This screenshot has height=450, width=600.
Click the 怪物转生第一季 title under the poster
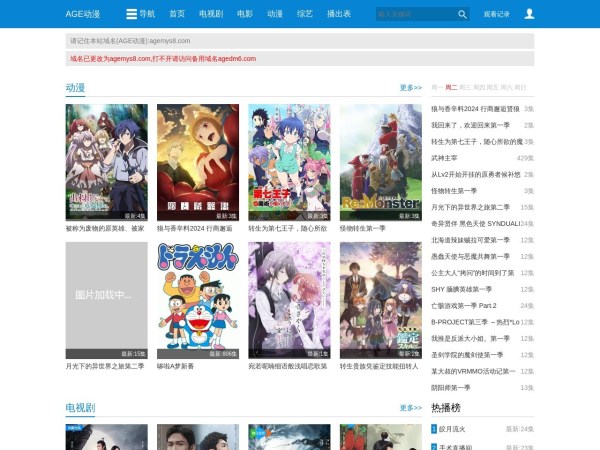pyautogui.click(x=362, y=228)
